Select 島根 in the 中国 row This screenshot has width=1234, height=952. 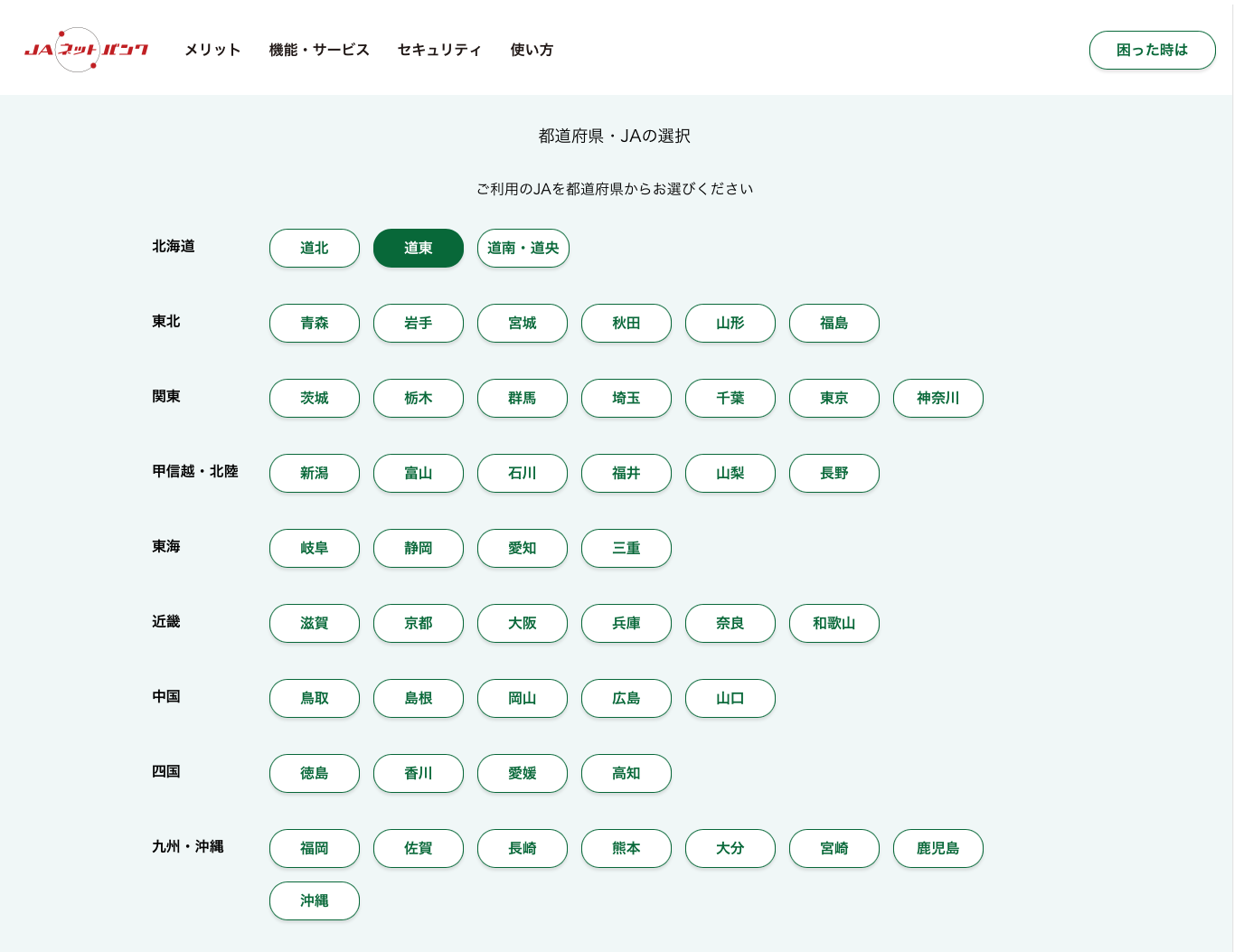pos(419,698)
